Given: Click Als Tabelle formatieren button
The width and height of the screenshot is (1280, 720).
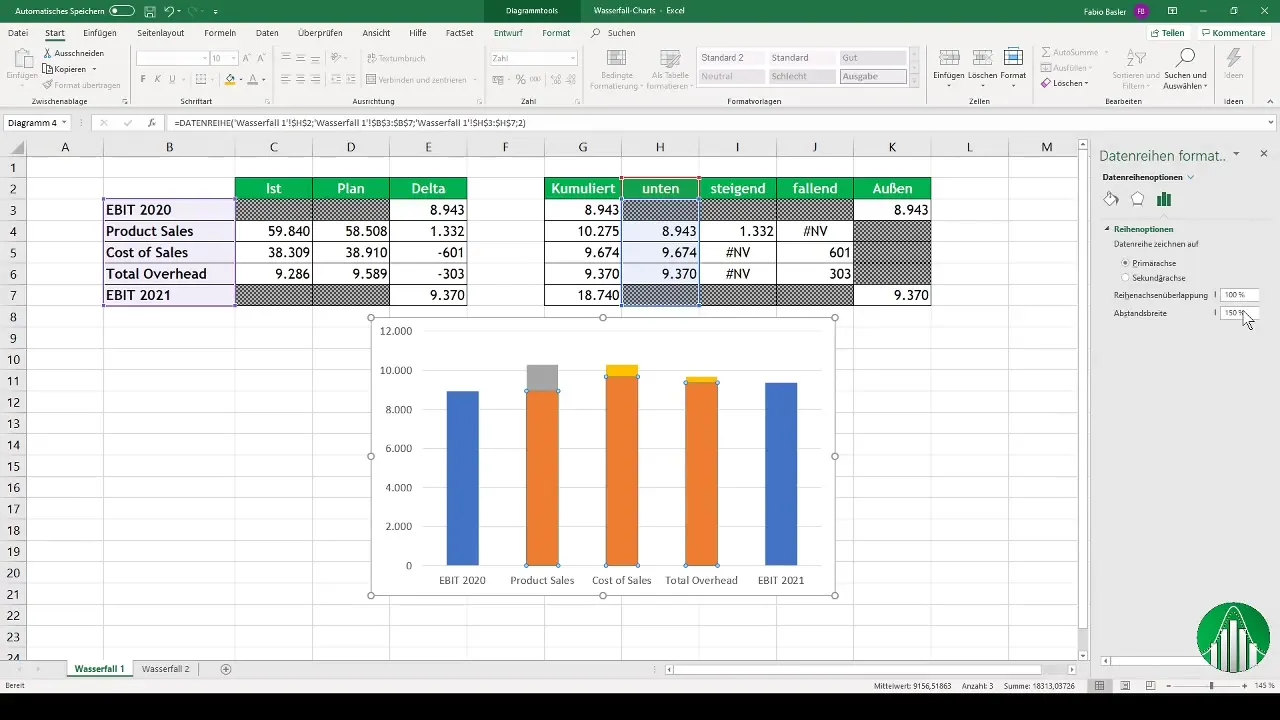Looking at the screenshot, I should pos(671,68).
